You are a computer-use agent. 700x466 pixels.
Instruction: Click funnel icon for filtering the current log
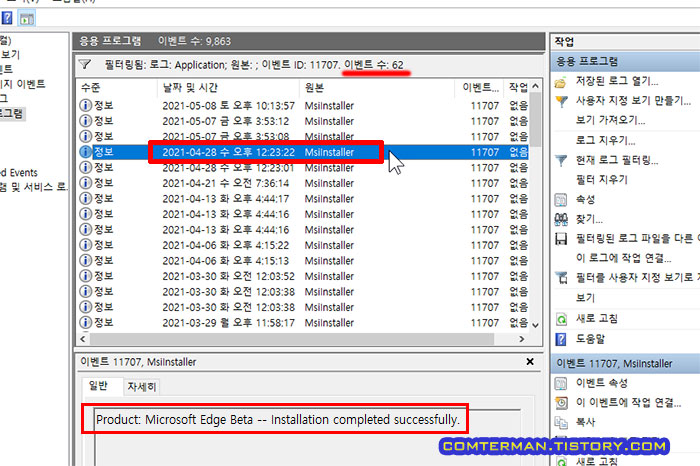(x=561, y=160)
